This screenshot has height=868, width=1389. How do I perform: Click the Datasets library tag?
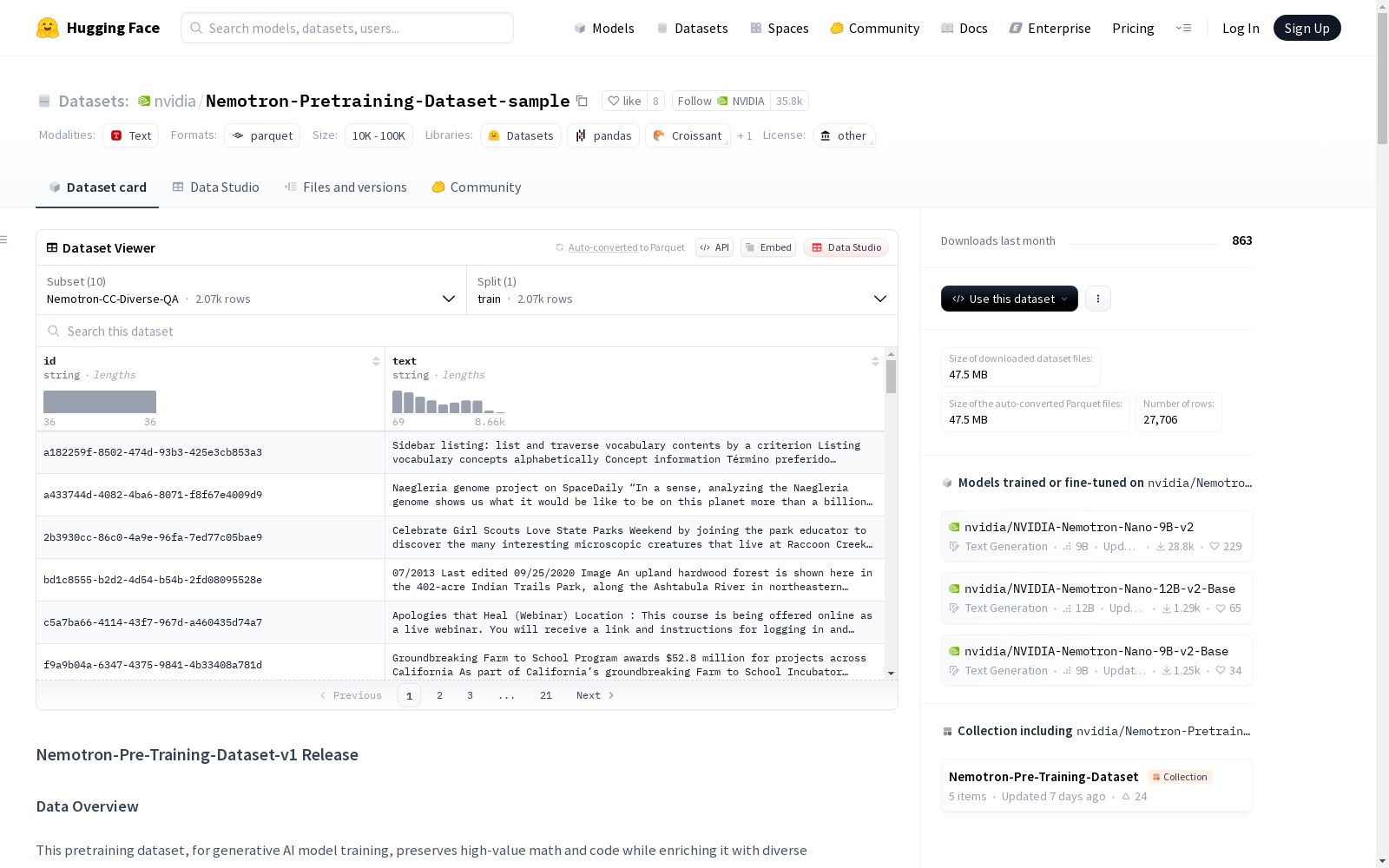[521, 135]
